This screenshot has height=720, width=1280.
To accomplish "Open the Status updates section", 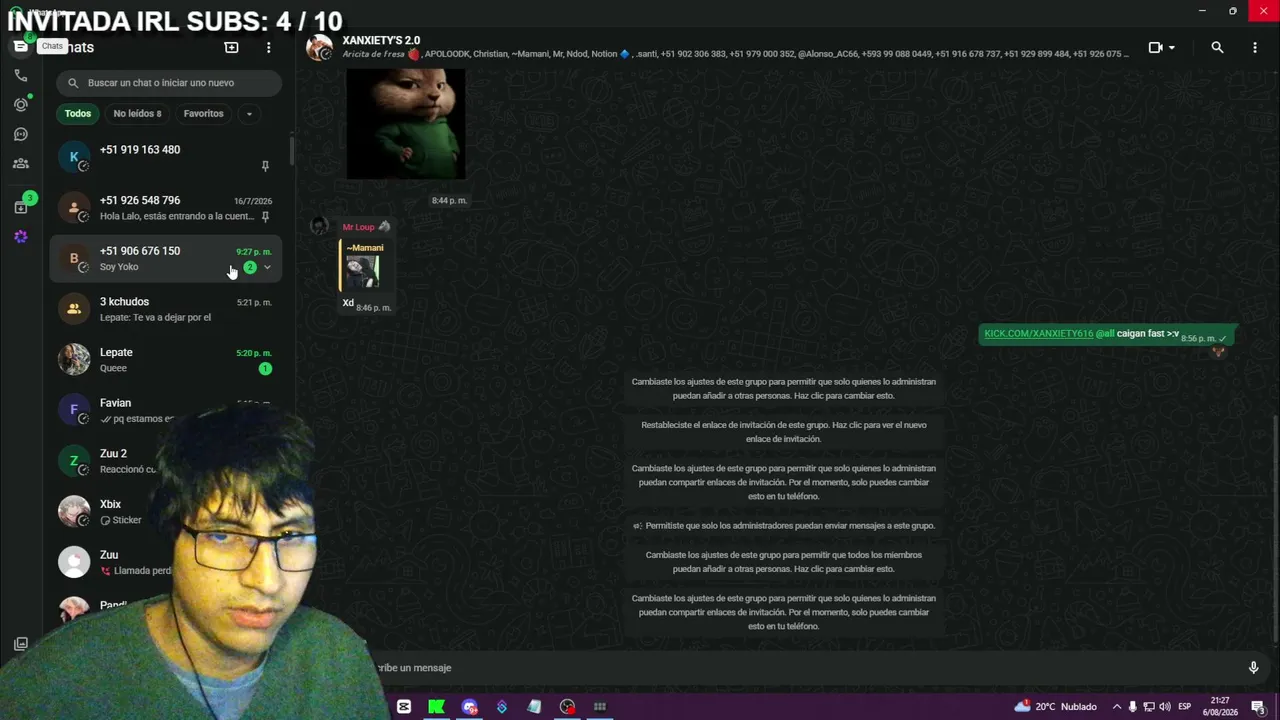I will pos(20,104).
